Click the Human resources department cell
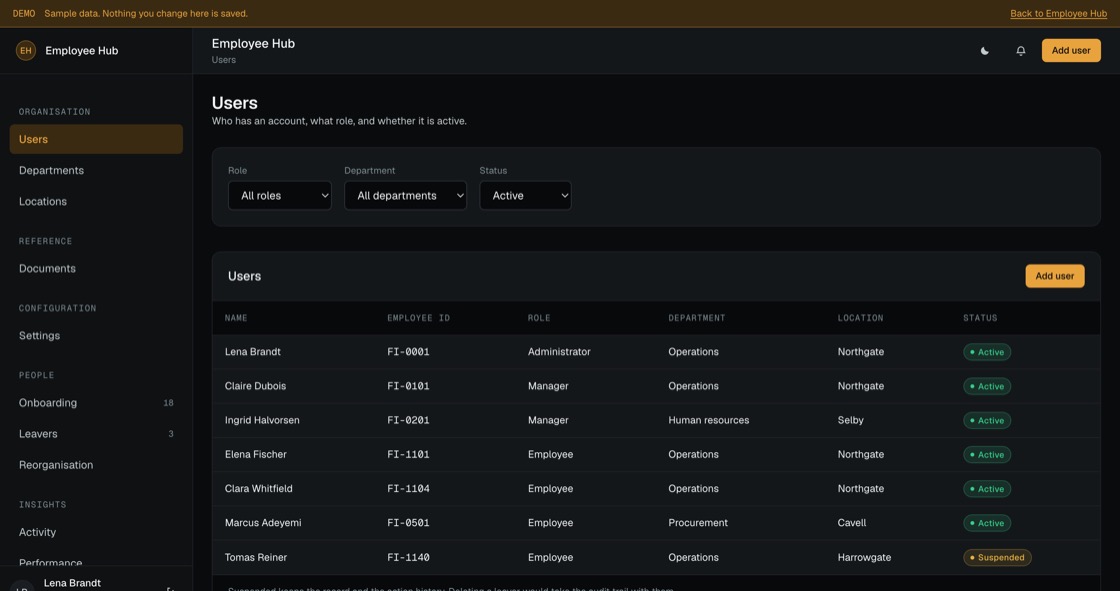The width and height of the screenshot is (1120, 591). (x=709, y=420)
